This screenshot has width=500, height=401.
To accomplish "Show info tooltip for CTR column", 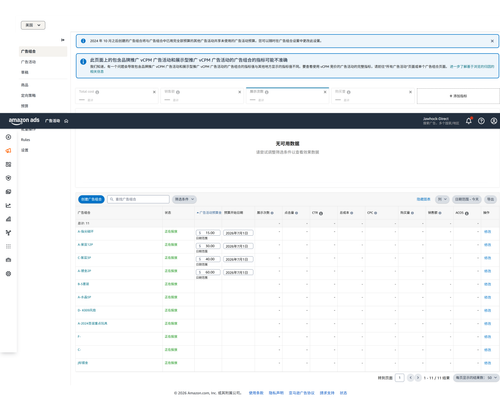I will [x=321, y=213].
